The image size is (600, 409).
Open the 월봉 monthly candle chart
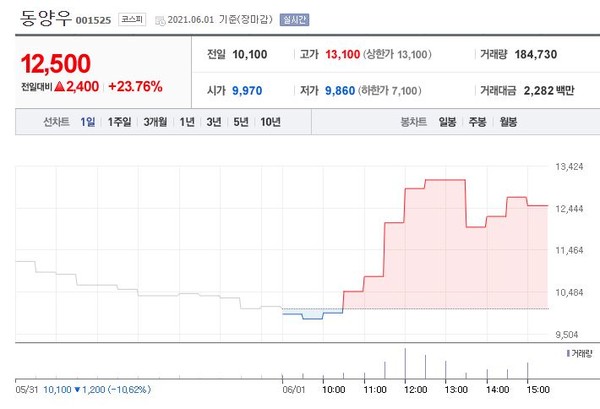point(507,122)
